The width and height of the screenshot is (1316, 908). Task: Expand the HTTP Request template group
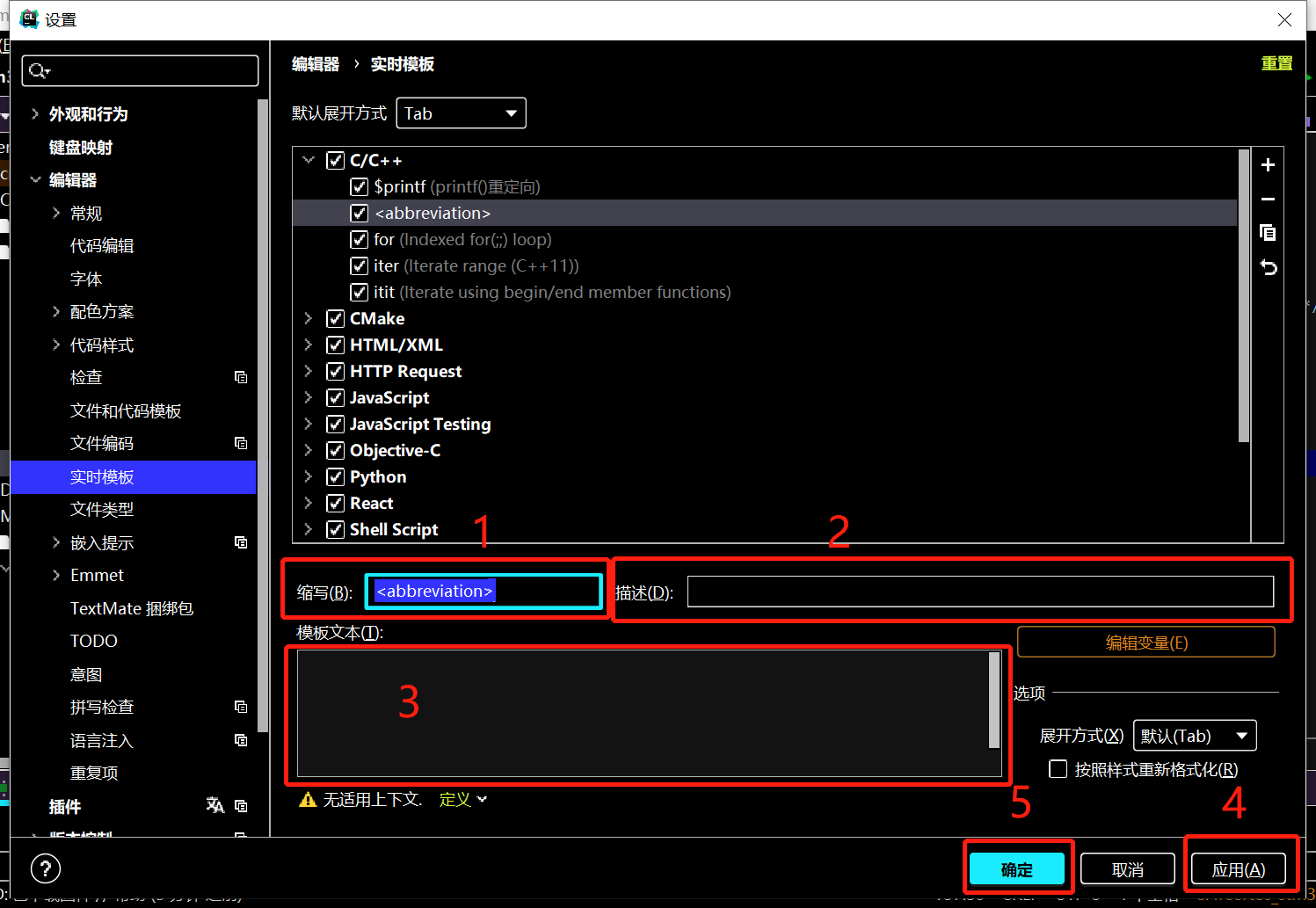tap(308, 371)
